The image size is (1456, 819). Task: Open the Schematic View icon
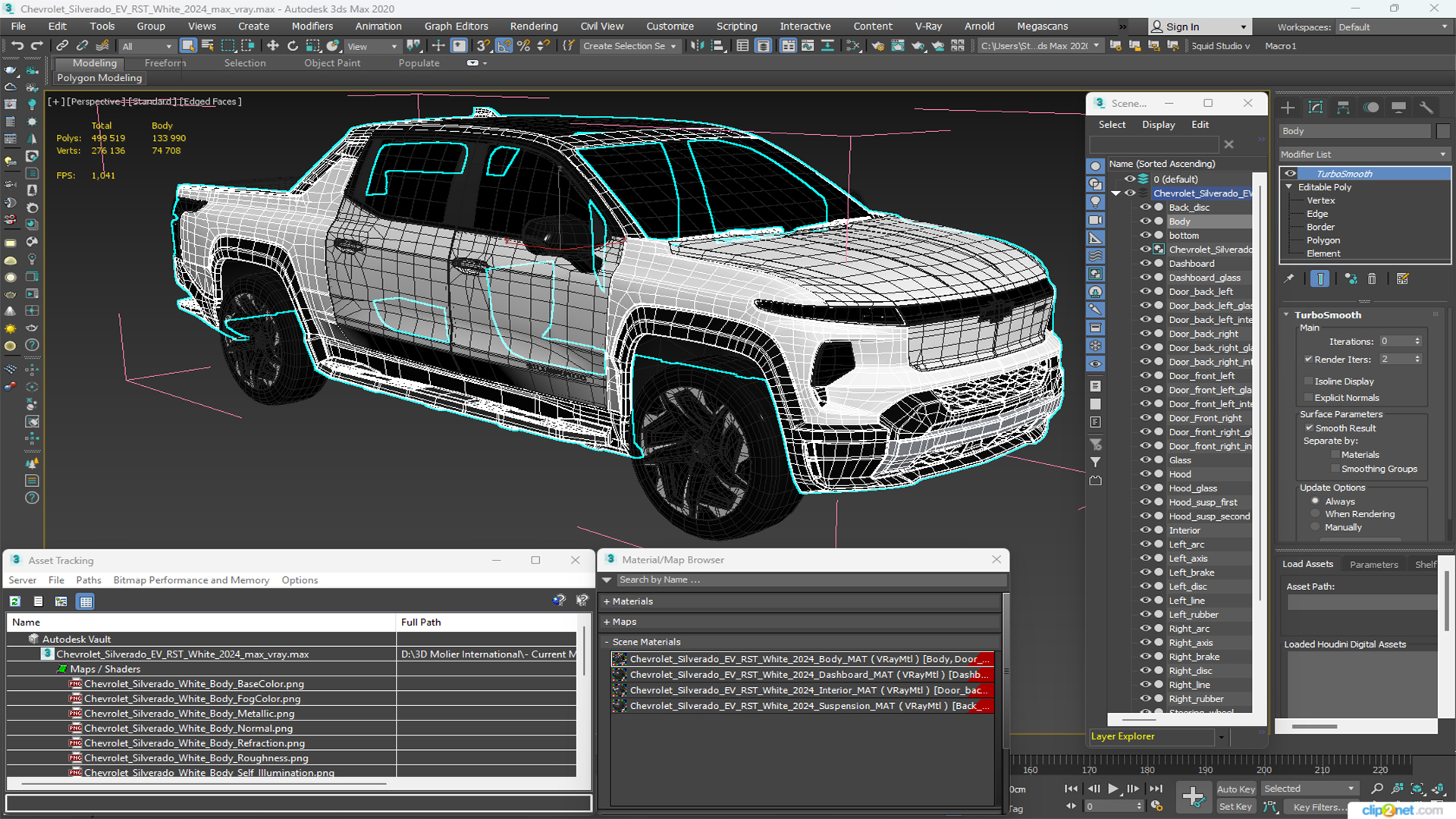tap(853, 46)
